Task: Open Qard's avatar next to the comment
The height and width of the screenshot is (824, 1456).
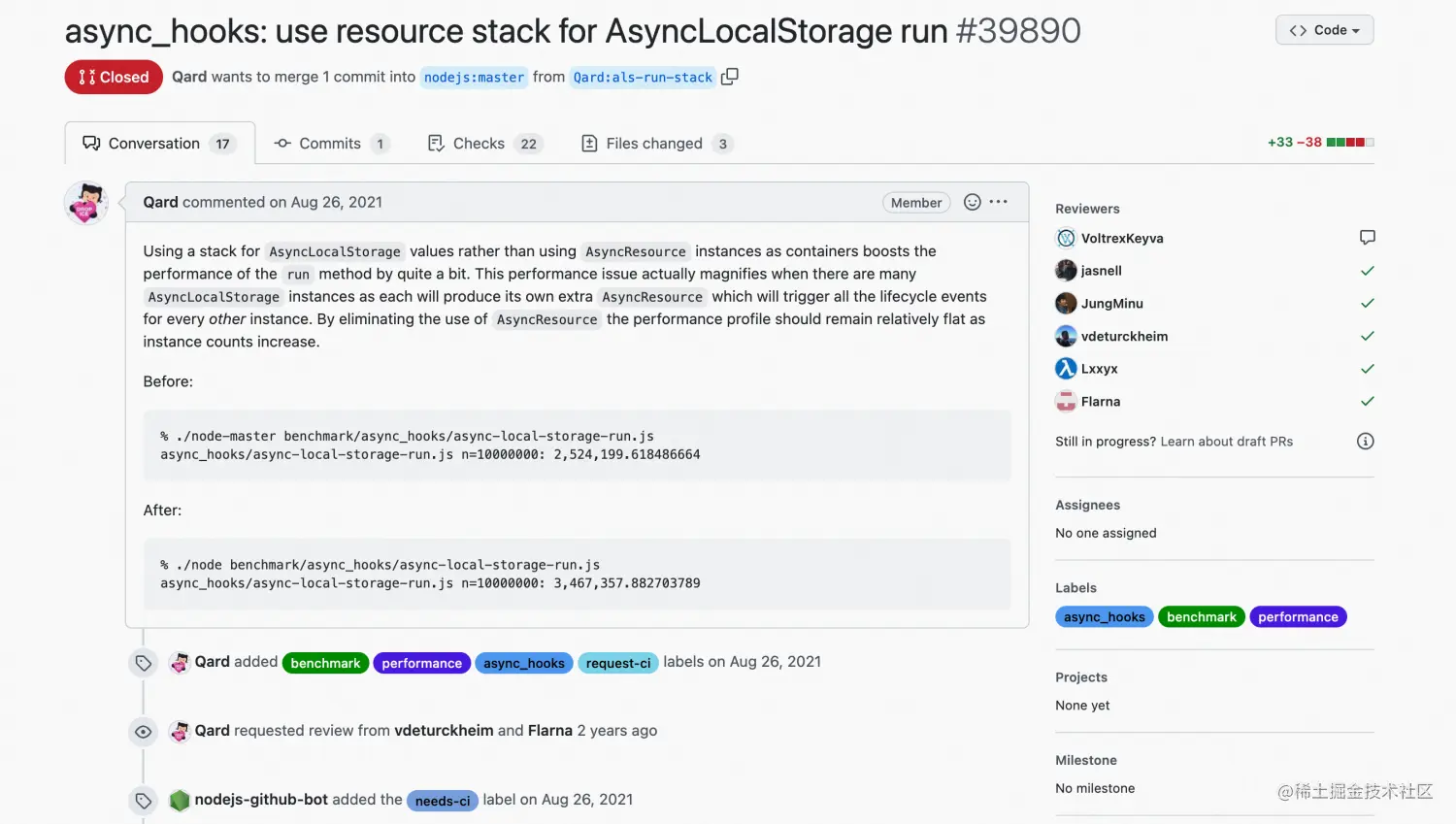Action: point(86,203)
